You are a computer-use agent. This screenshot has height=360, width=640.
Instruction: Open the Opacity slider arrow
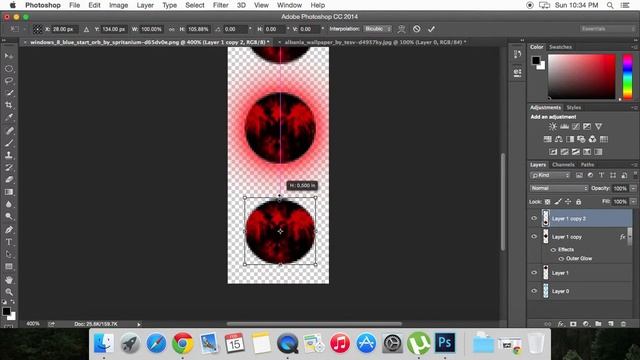[633, 188]
